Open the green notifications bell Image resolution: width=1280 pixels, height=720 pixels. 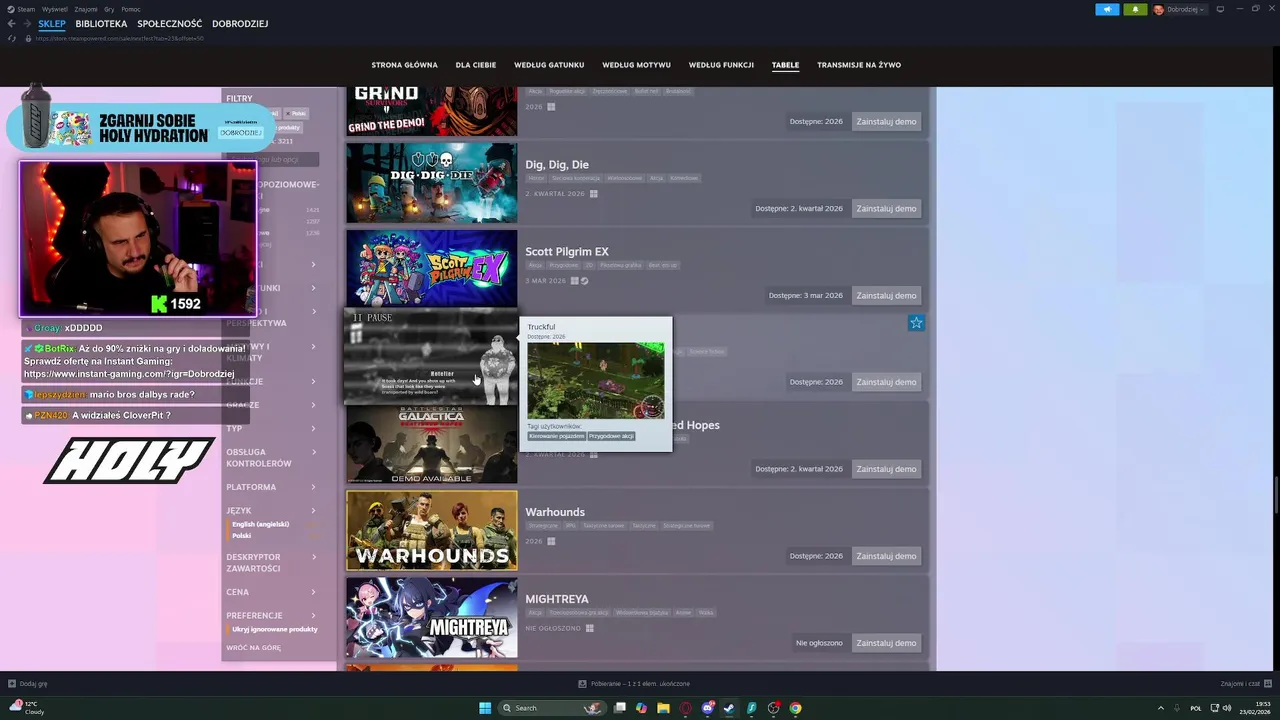click(1135, 9)
